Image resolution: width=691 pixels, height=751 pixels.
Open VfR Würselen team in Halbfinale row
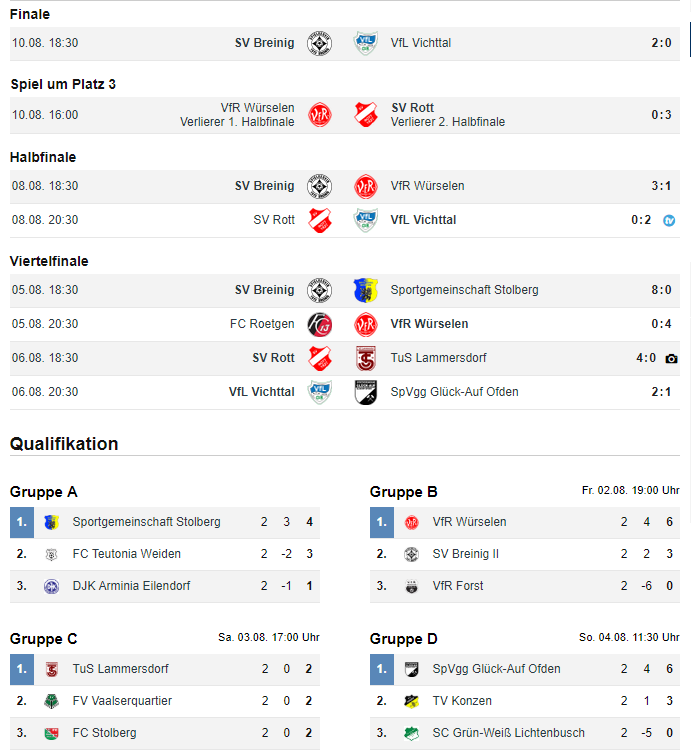click(x=427, y=186)
